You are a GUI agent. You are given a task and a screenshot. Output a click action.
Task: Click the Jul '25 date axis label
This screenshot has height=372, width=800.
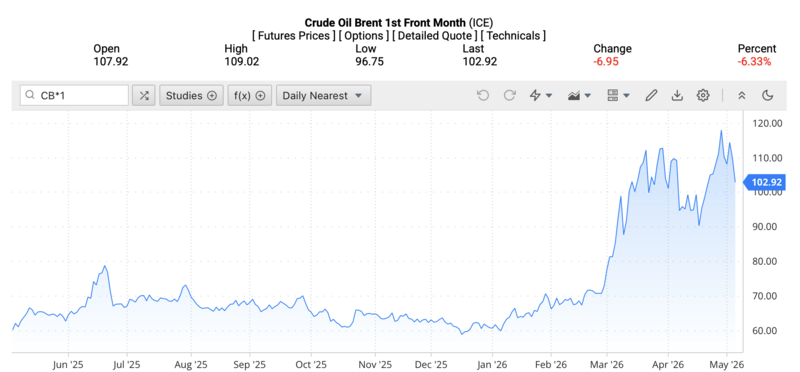[x=127, y=364]
